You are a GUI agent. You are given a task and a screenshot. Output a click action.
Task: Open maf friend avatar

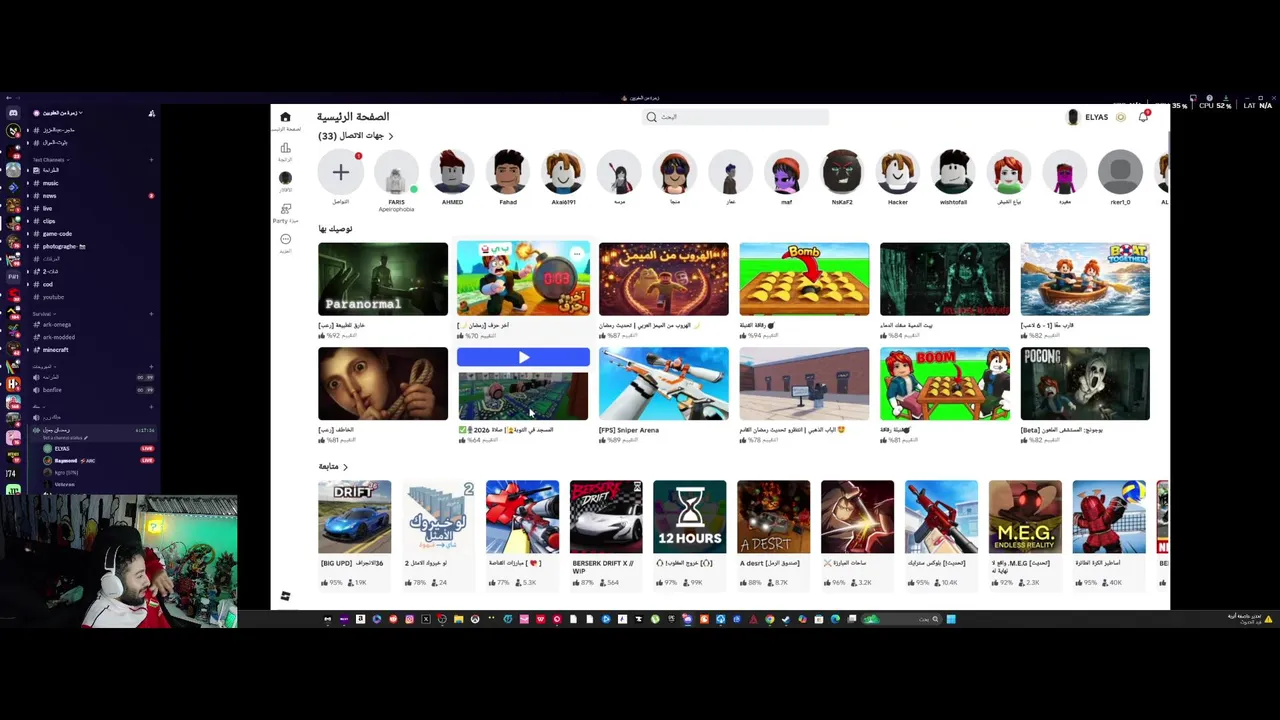tap(786, 172)
